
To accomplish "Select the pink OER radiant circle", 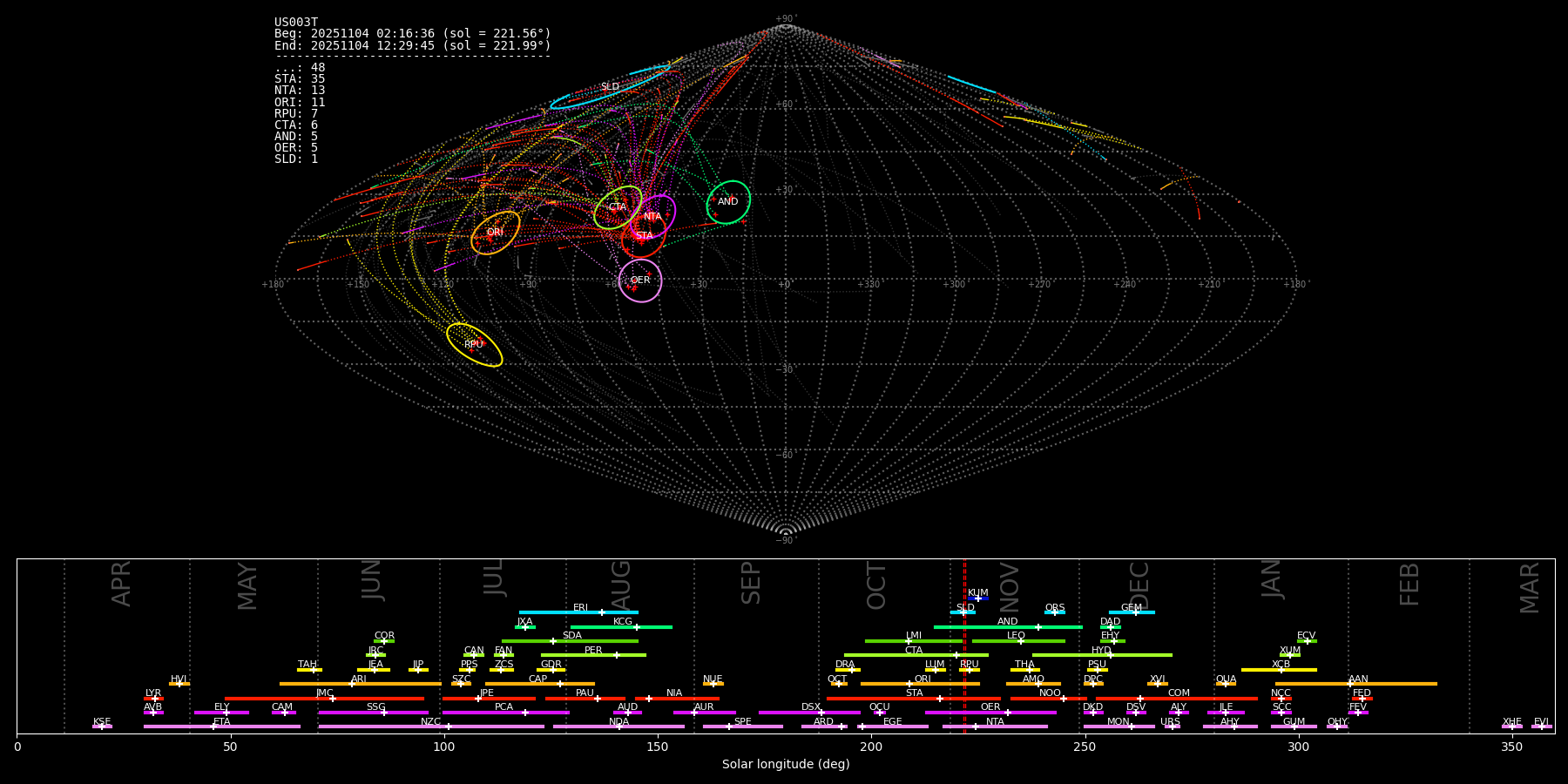I will (x=640, y=280).
